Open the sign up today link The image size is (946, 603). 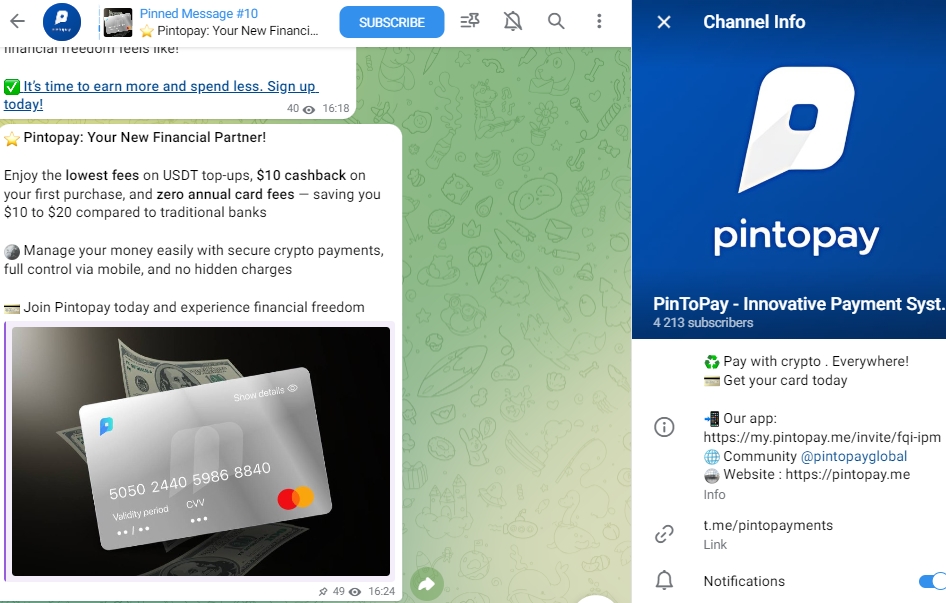pyautogui.click(x=161, y=95)
